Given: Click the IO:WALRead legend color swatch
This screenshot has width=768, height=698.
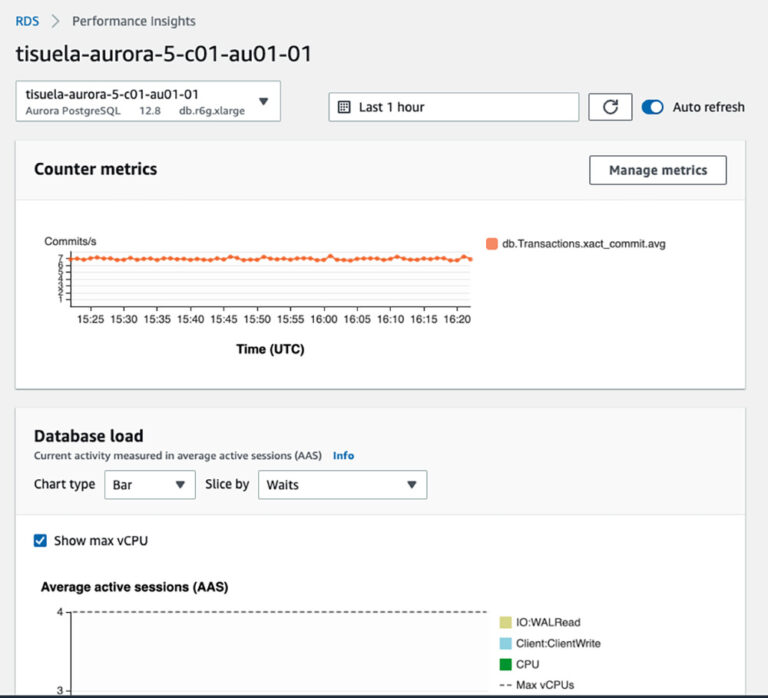Looking at the screenshot, I should pos(505,622).
